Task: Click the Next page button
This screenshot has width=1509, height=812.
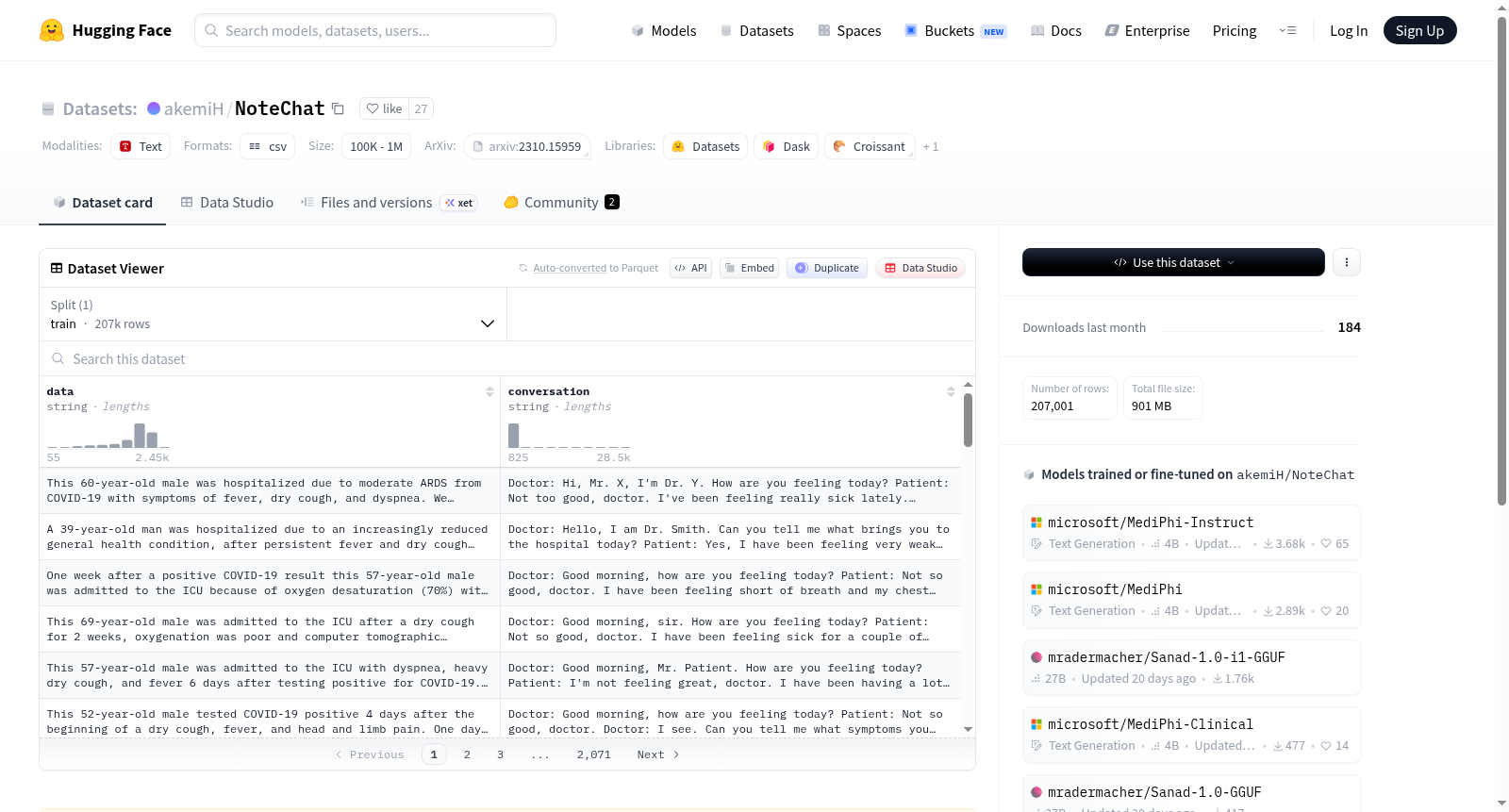Action: tap(657, 754)
